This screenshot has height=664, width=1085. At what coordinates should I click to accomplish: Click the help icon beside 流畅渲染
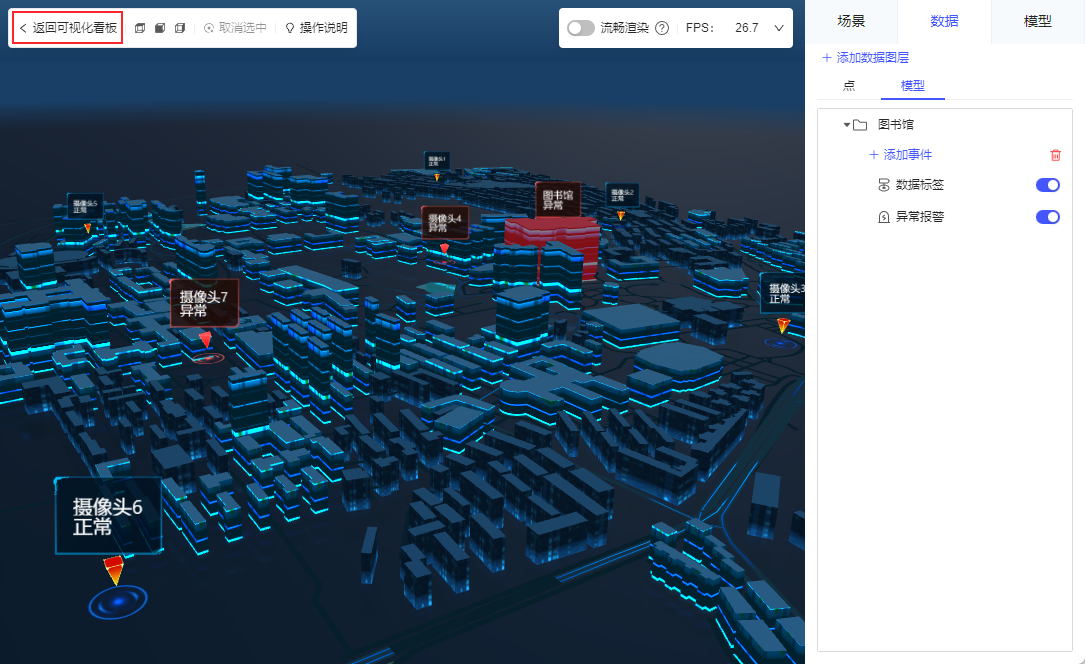click(x=662, y=28)
